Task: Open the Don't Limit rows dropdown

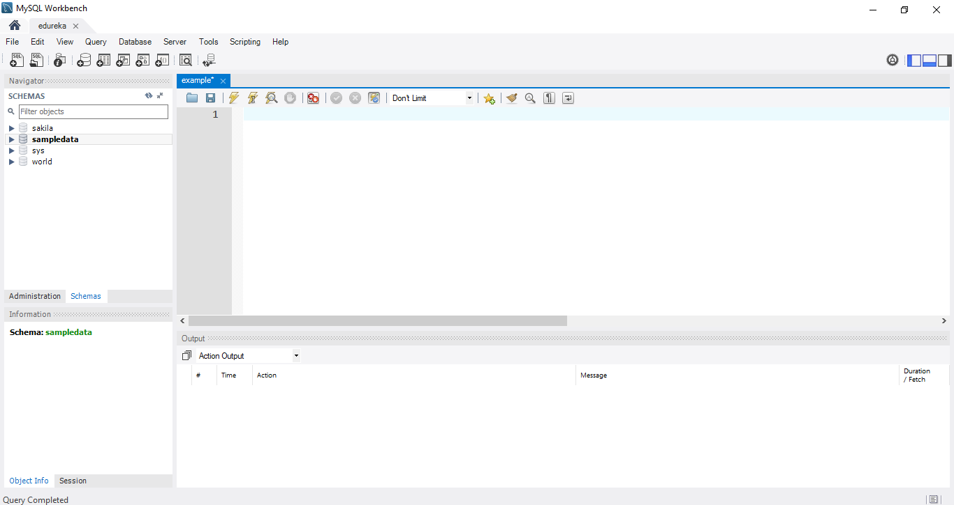Action: click(x=432, y=98)
